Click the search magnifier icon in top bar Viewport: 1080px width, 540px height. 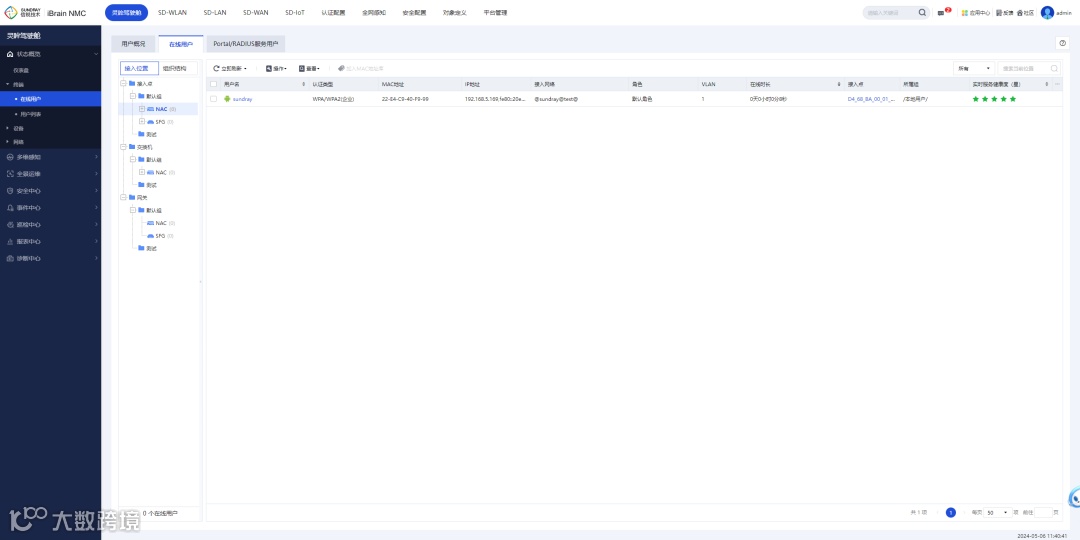pos(922,12)
